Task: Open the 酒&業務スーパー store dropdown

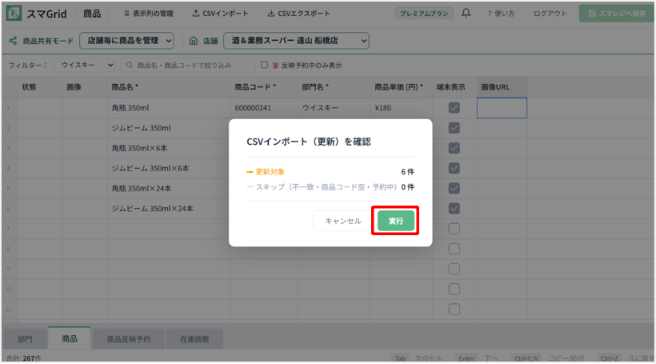Action: tap(296, 41)
